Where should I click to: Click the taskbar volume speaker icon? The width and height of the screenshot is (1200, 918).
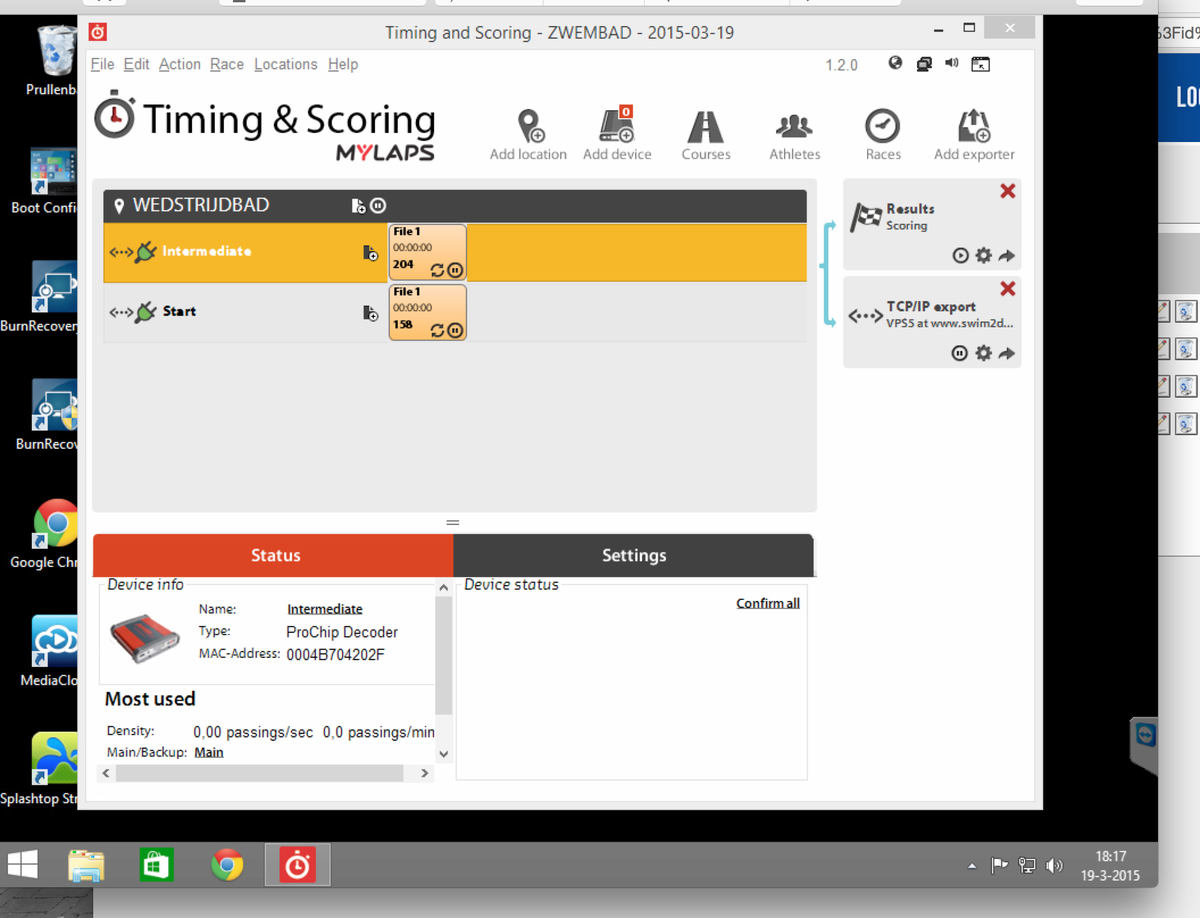(1054, 866)
